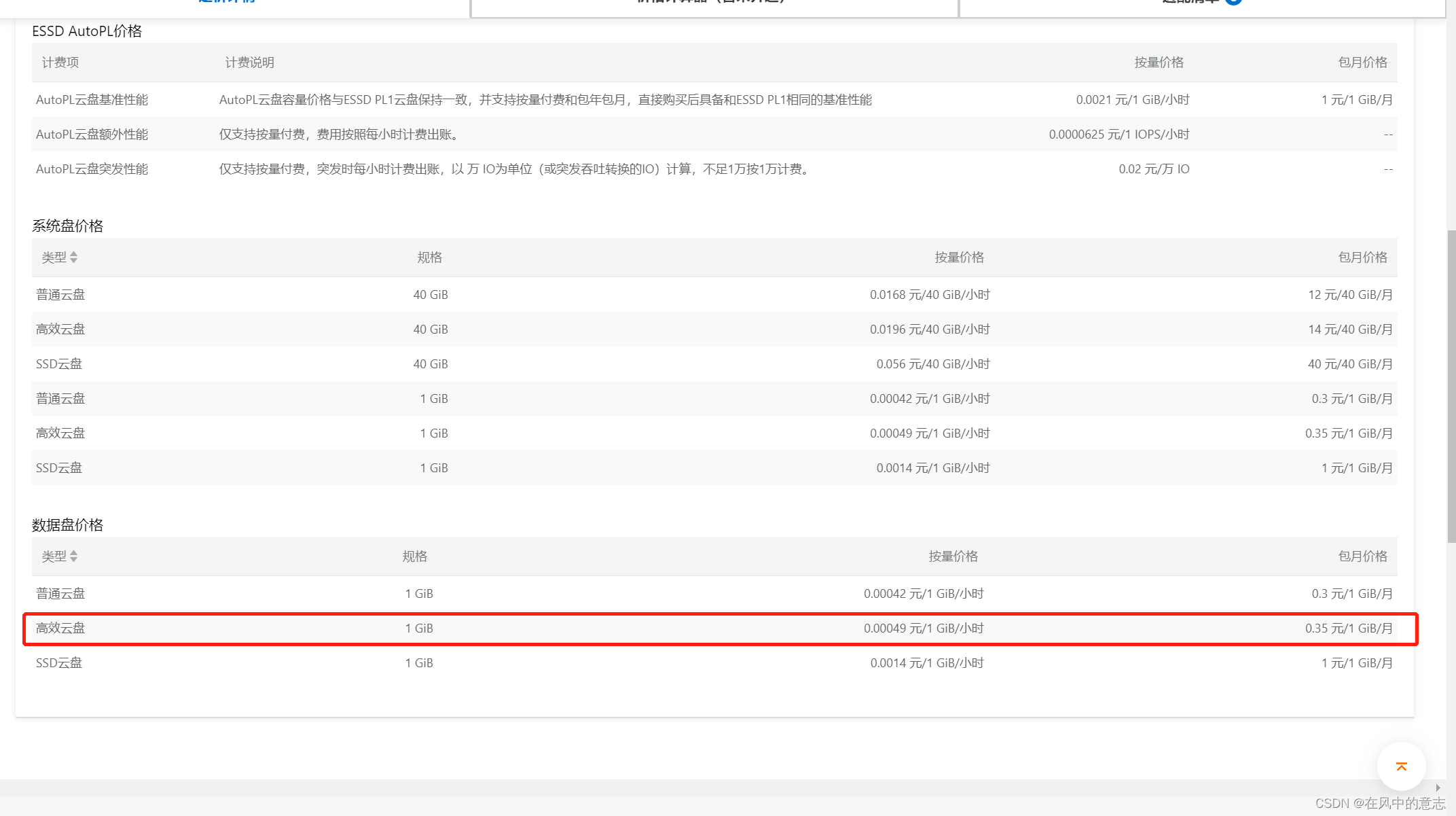
Task: Click the description 仅支持按量付费，费用按照每小时计费出账
Action: 340,135
